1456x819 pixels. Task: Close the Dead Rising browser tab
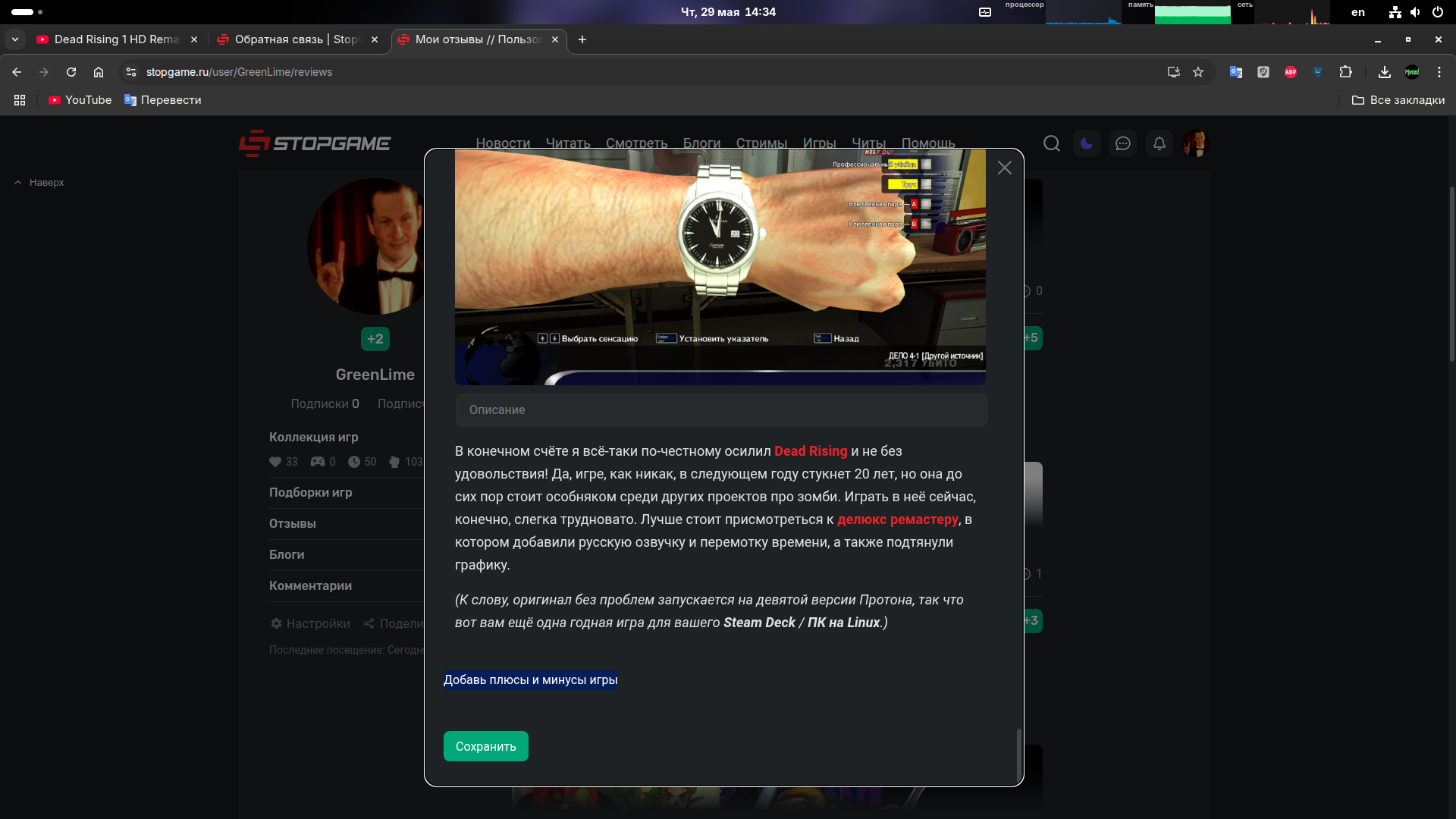click(194, 39)
